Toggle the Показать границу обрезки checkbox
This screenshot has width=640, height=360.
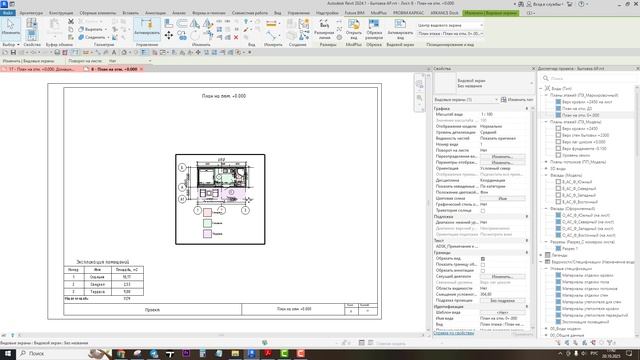pyautogui.click(x=483, y=264)
